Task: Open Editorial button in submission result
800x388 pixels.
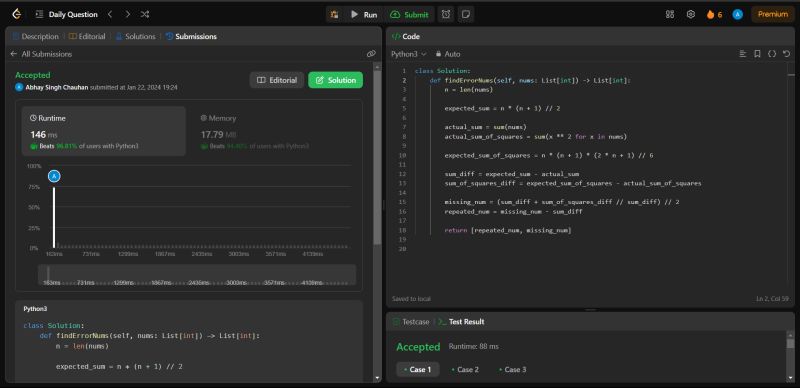Action: point(277,80)
